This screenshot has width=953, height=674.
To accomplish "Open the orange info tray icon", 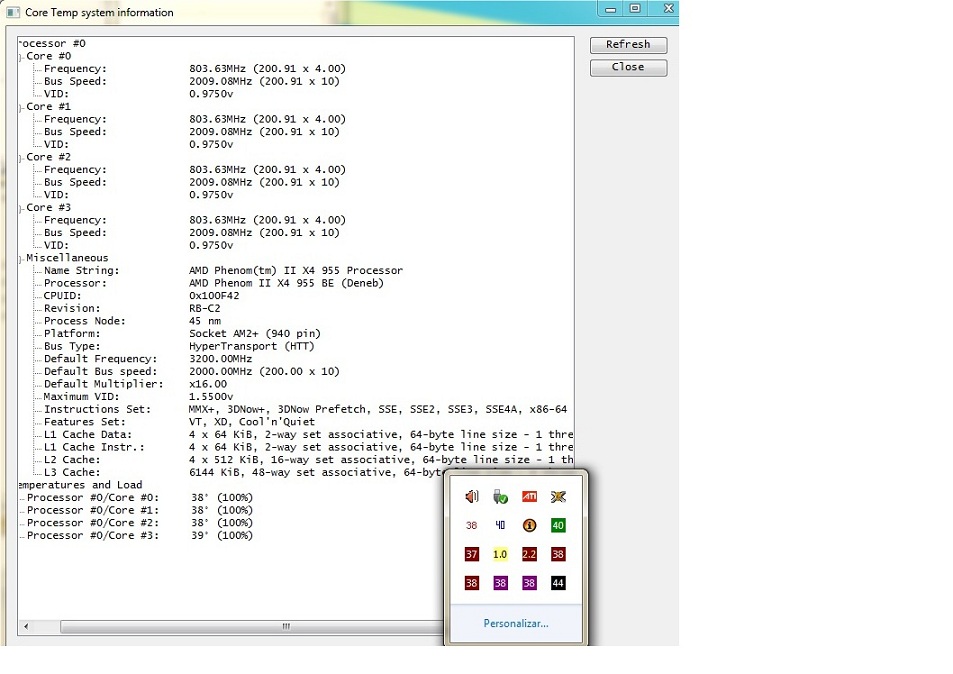I will [529, 525].
